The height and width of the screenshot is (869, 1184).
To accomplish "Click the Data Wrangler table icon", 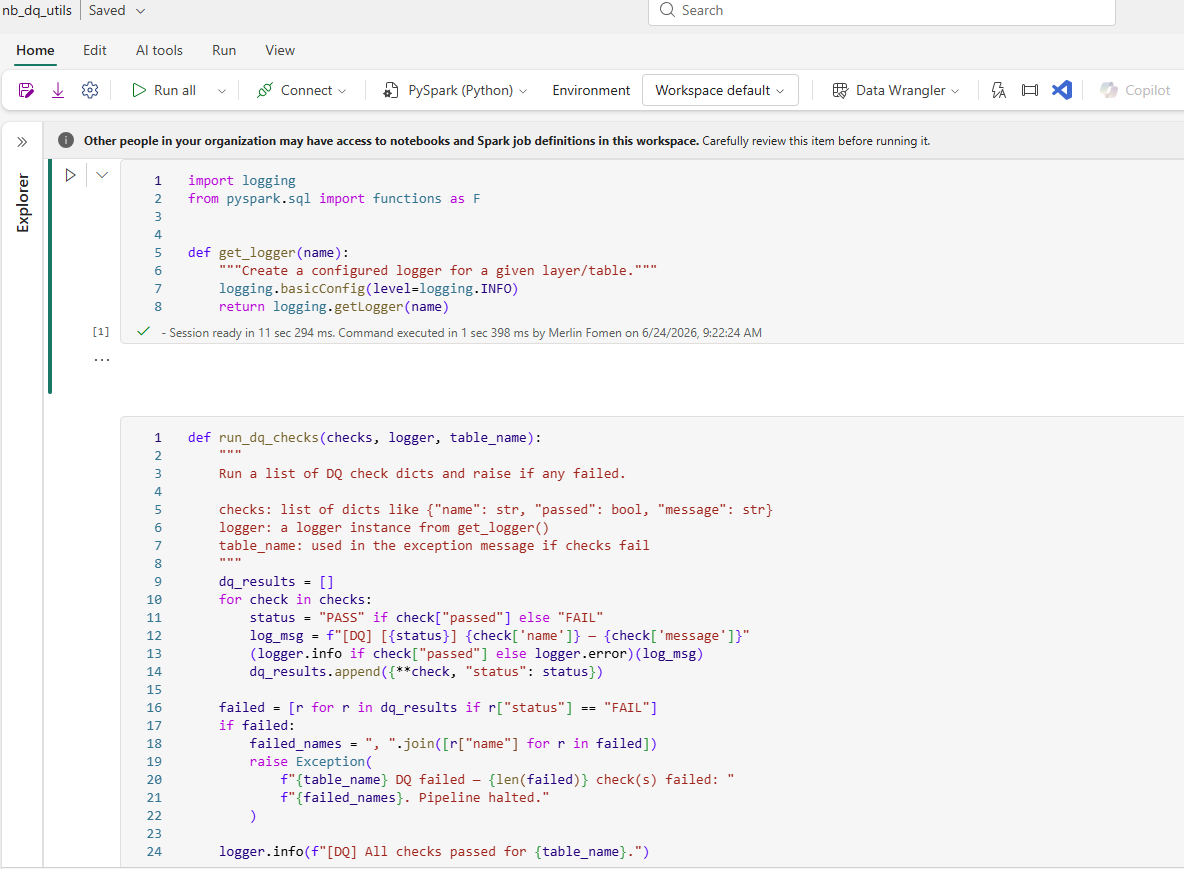I will pyautogui.click(x=840, y=91).
